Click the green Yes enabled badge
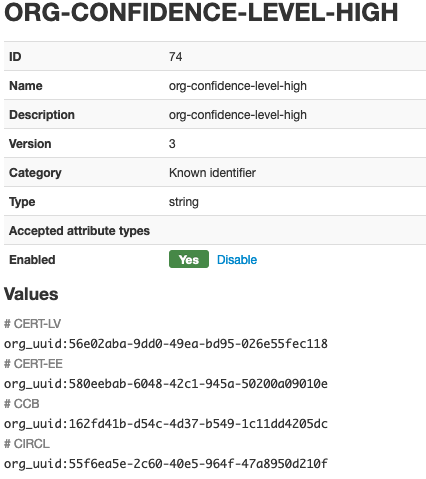426x479 pixels. 189,259
